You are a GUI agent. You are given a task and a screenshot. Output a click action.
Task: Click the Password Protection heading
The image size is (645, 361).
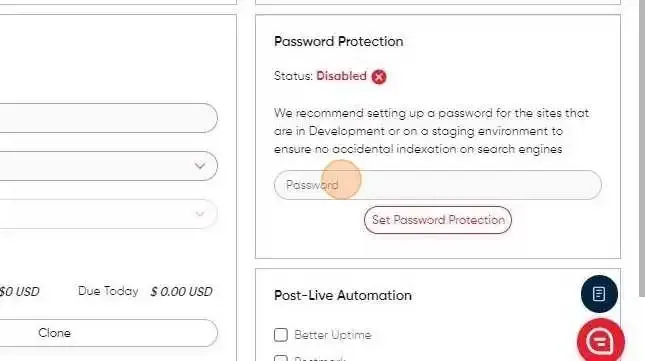tap(339, 42)
